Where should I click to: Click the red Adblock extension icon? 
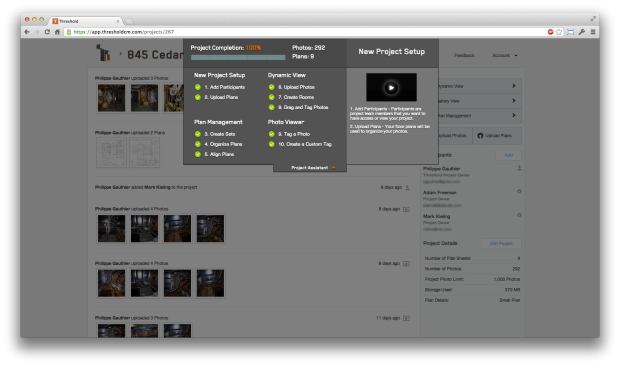pos(550,32)
